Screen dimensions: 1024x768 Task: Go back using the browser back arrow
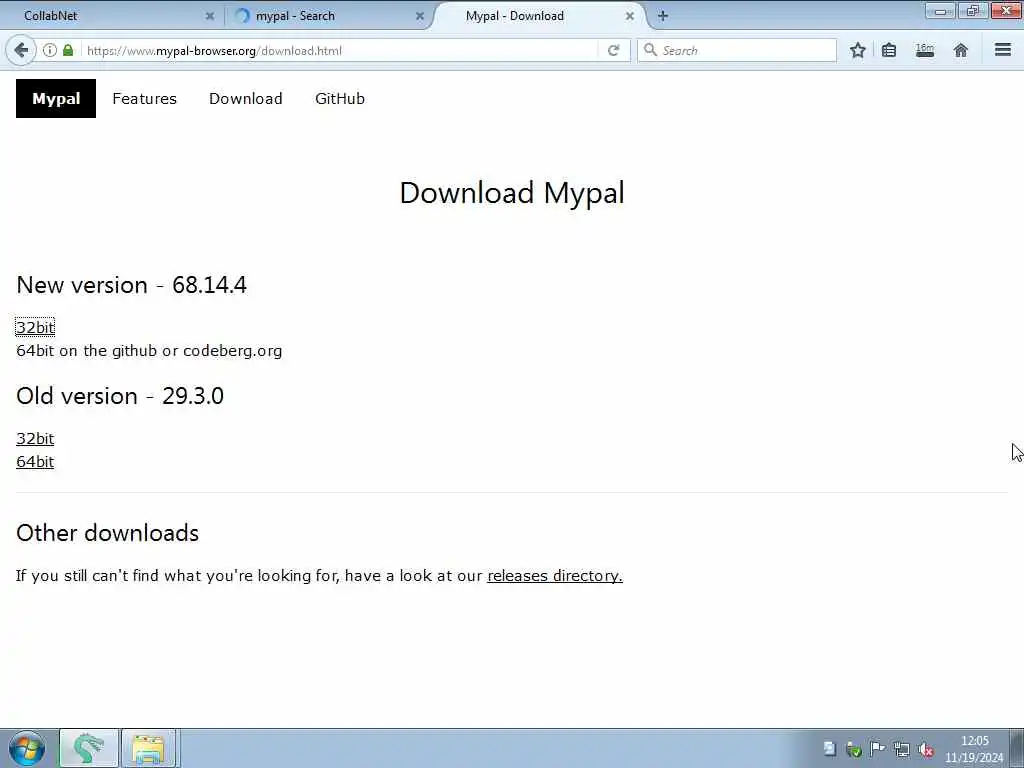pyautogui.click(x=21, y=50)
